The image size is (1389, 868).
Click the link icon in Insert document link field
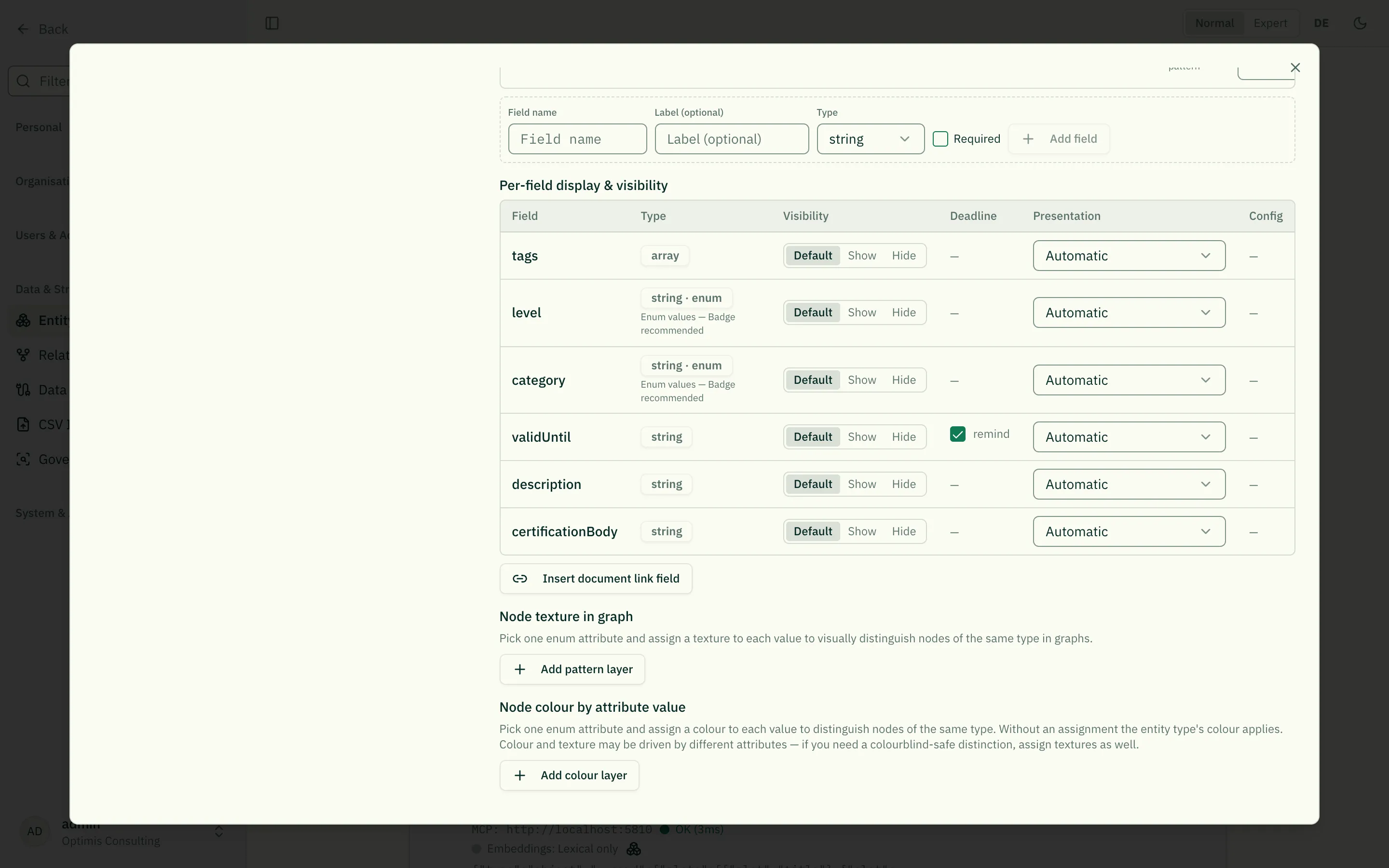[x=520, y=579]
